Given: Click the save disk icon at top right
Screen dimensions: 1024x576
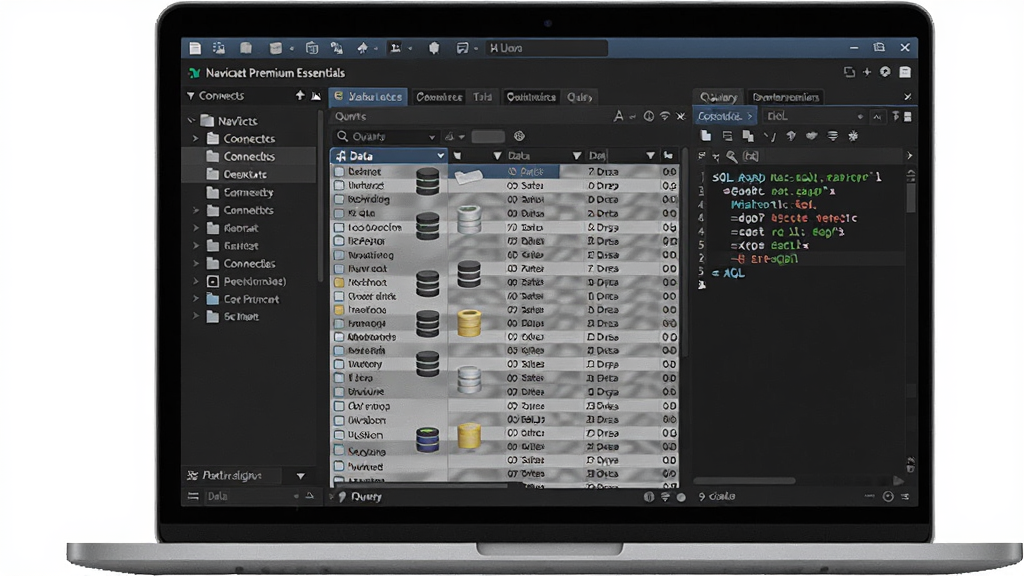Looking at the screenshot, I should 904,72.
